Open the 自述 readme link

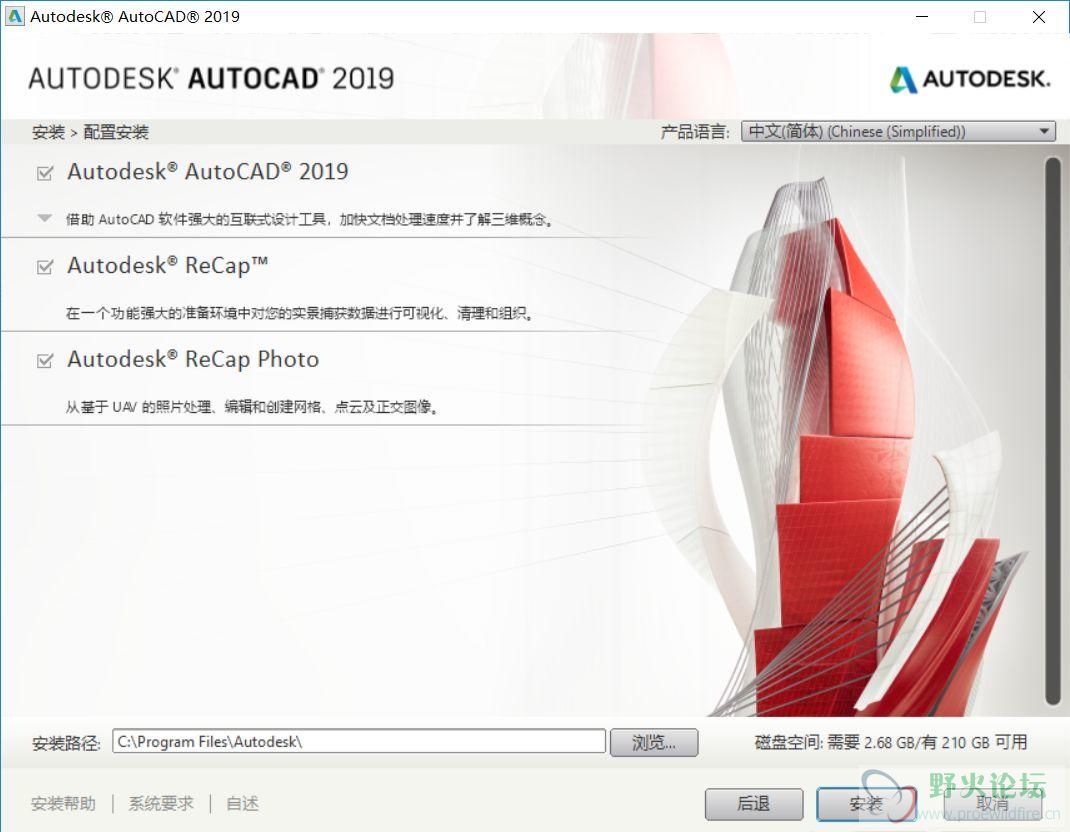(x=242, y=803)
